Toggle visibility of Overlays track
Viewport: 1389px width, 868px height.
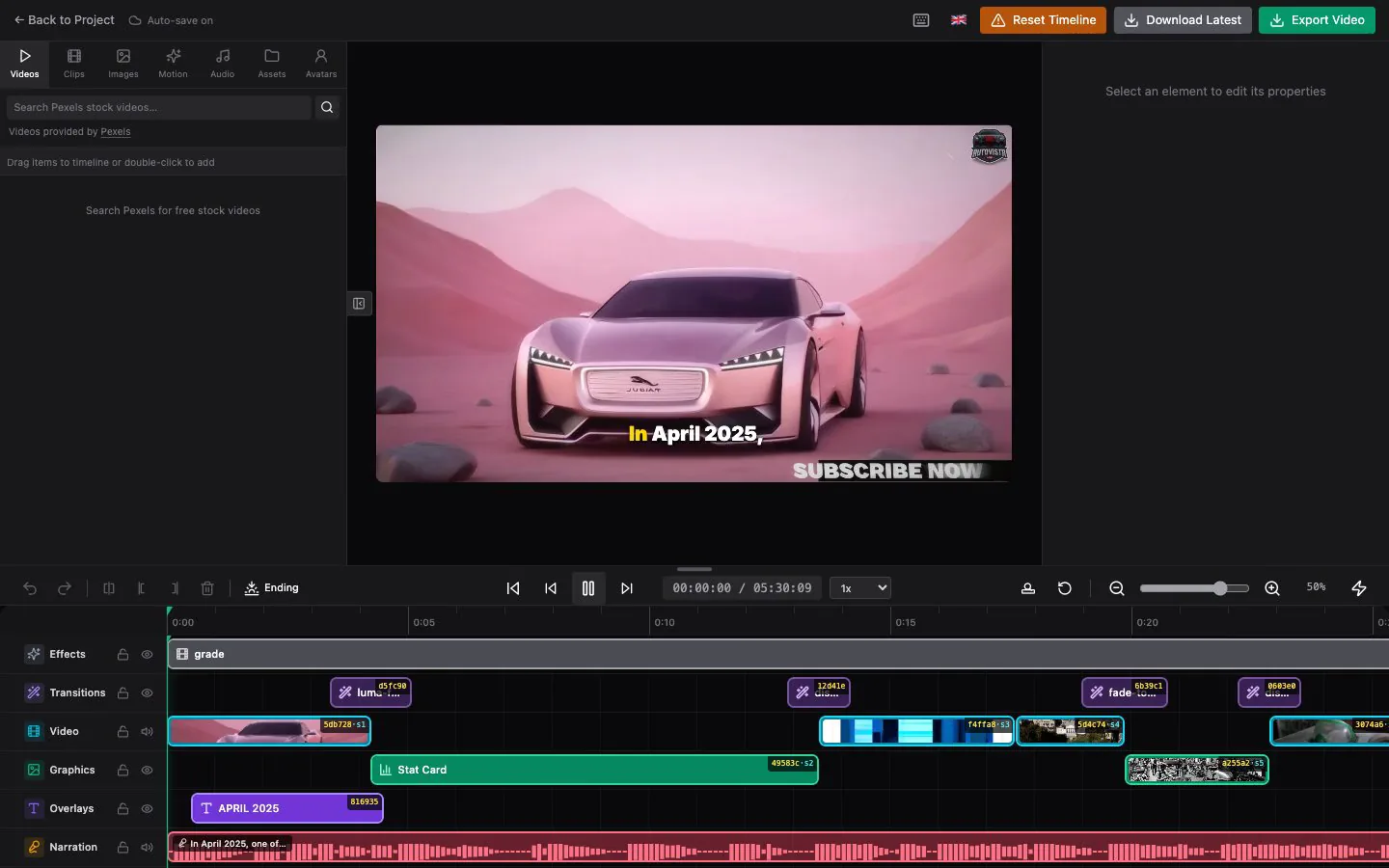pyautogui.click(x=148, y=809)
